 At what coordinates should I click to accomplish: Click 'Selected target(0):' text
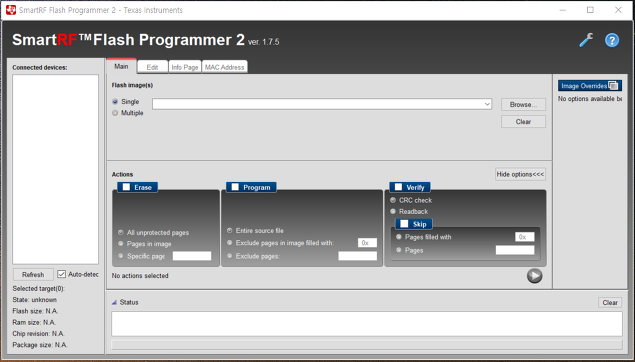[38, 288]
